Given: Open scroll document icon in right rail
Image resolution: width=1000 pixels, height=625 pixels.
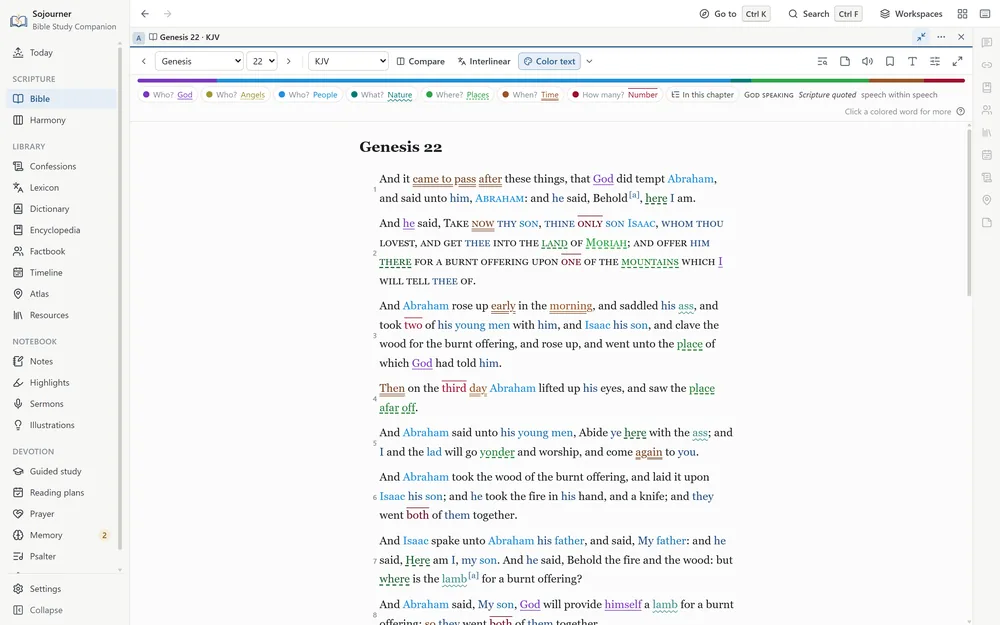Looking at the screenshot, I should pyautogui.click(x=987, y=177).
